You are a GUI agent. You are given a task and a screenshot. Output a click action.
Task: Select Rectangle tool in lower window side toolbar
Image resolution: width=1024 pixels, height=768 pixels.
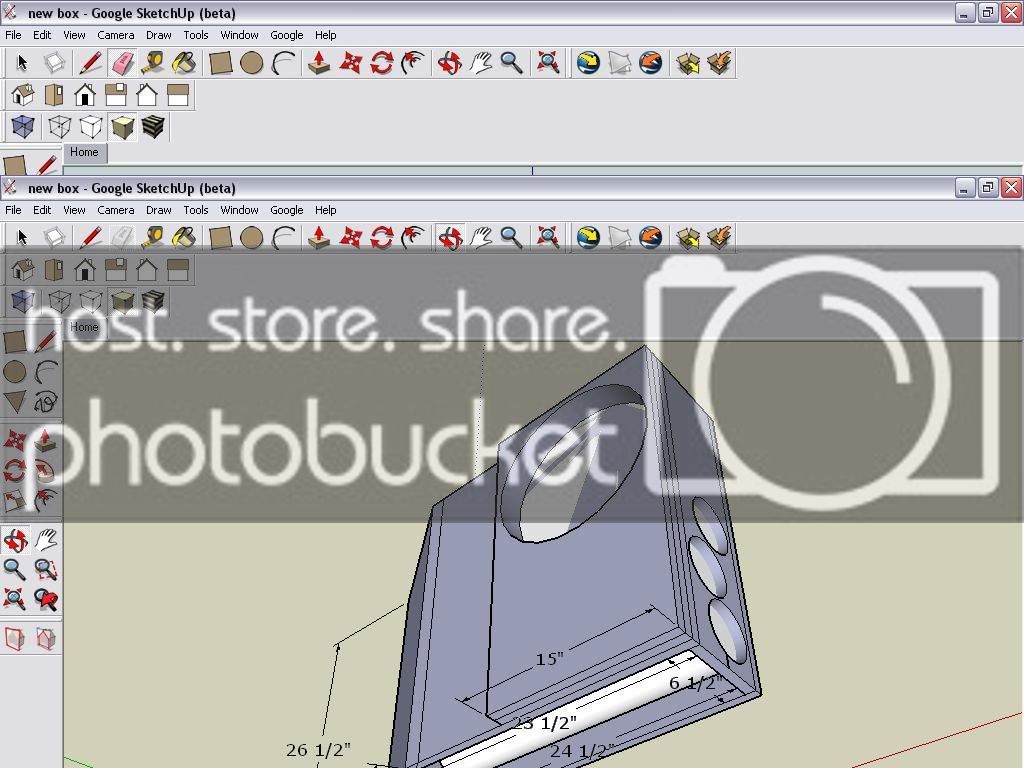(14, 341)
